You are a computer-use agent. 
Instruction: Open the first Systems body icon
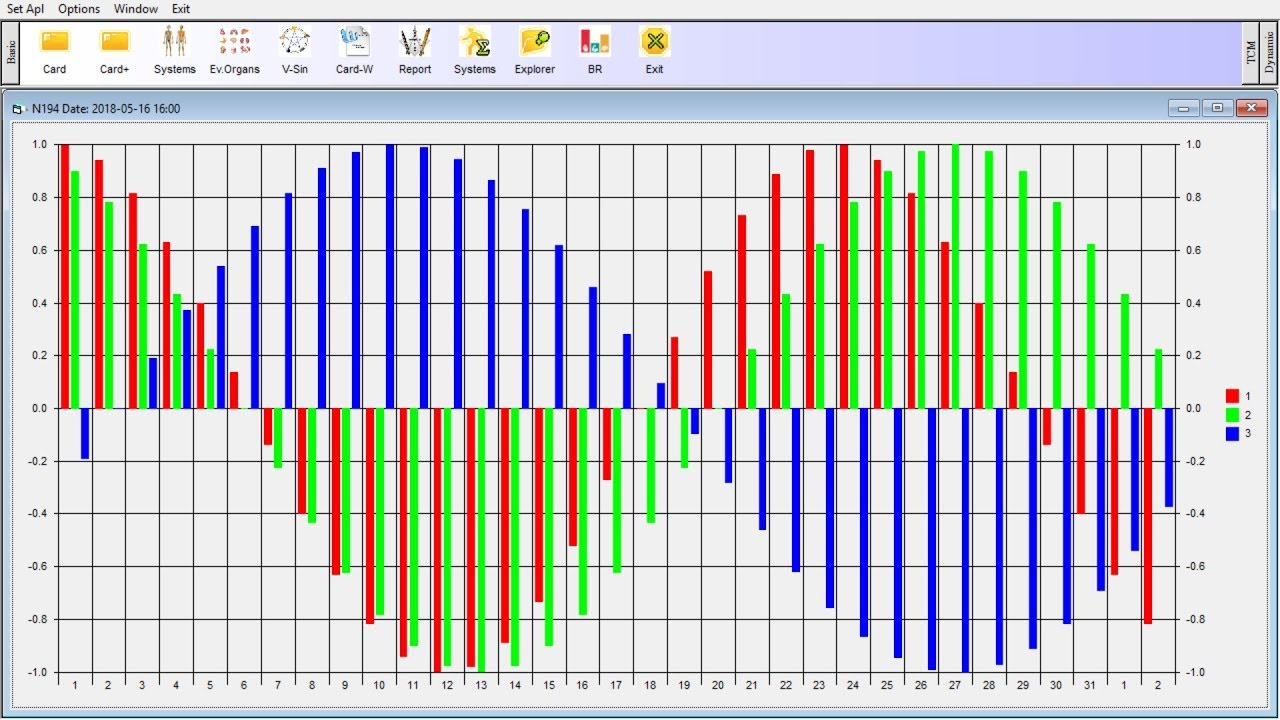point(175,50)
